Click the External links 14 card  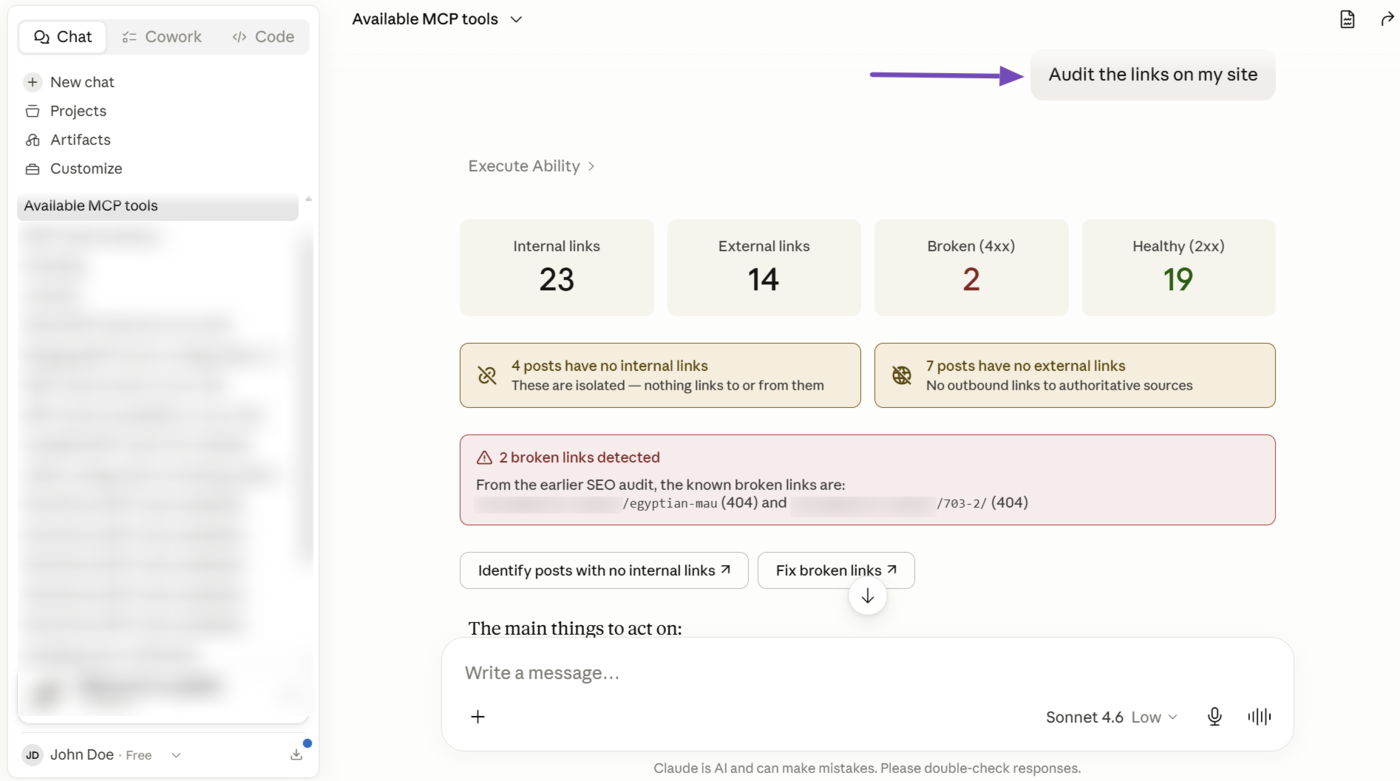764,268
